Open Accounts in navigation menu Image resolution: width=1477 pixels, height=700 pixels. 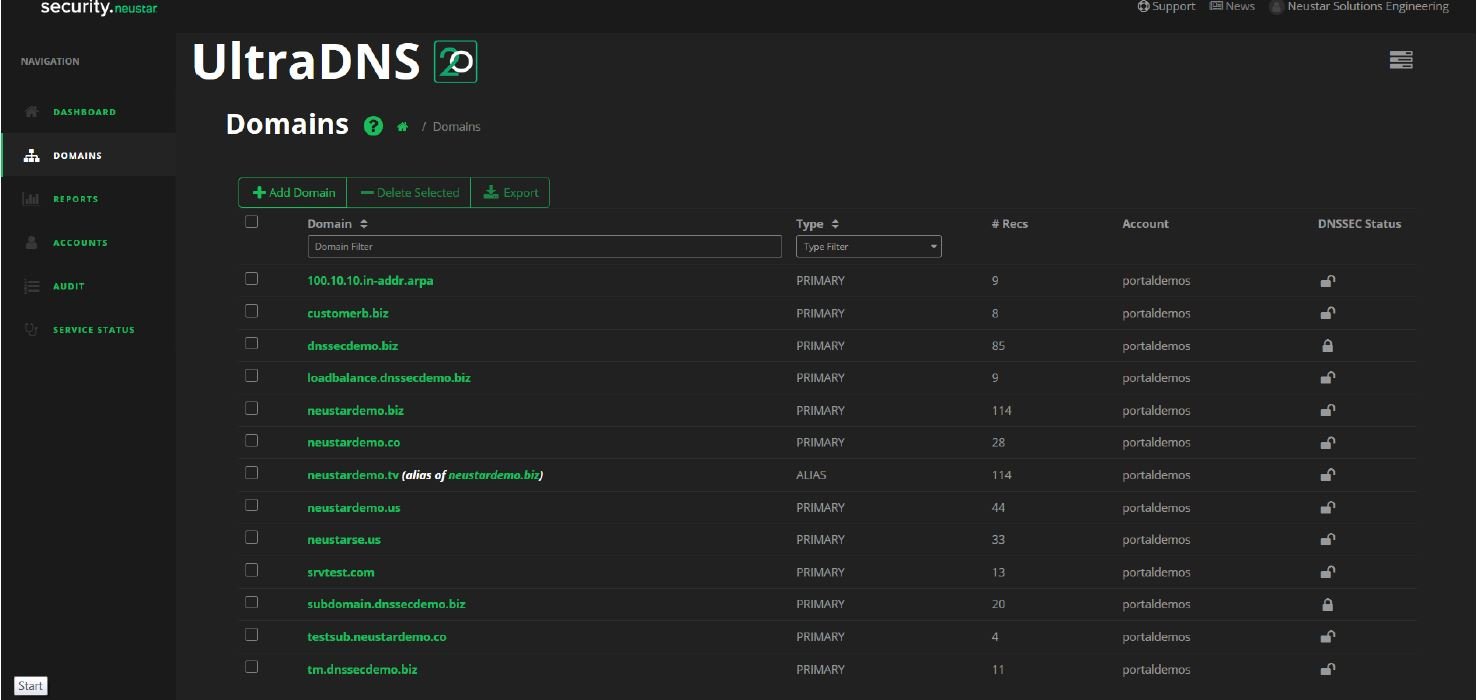[80, 243]
